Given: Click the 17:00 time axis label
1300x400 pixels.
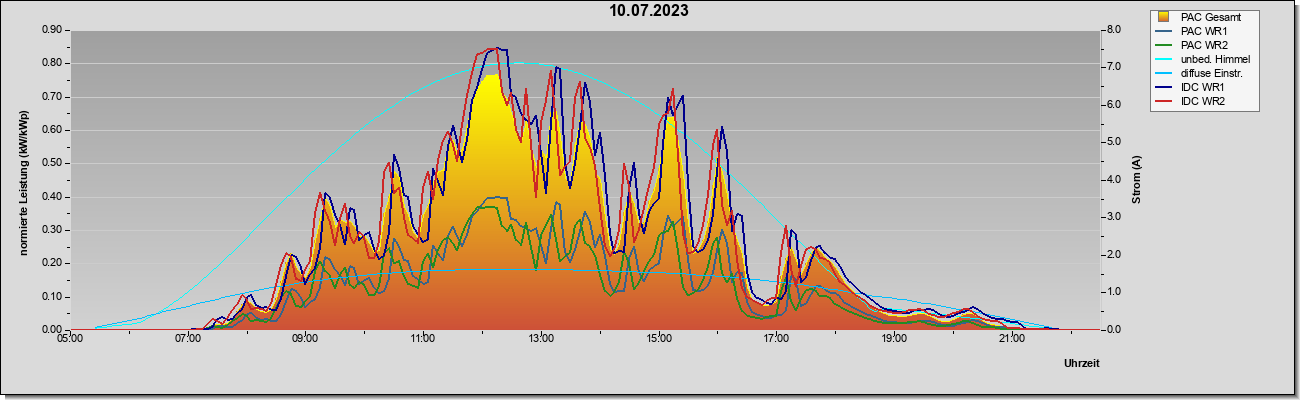Looking at the screenshot, I should [776, 339].
